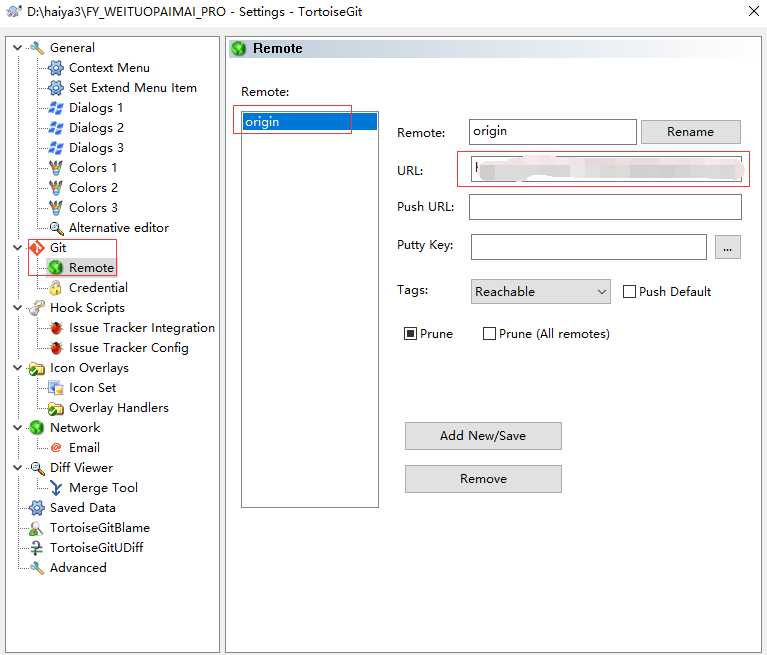Focus the Remote name input field

(x=552, y=132)
